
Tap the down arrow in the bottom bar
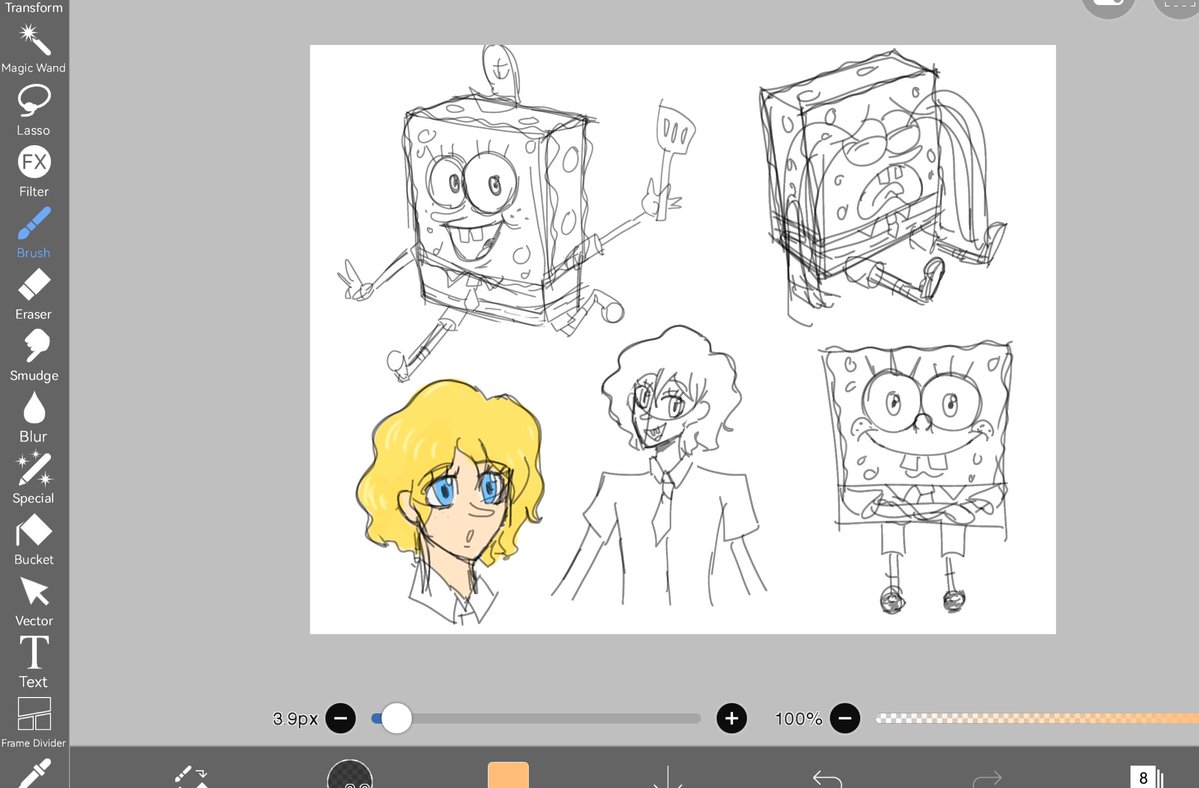[668, 777]
